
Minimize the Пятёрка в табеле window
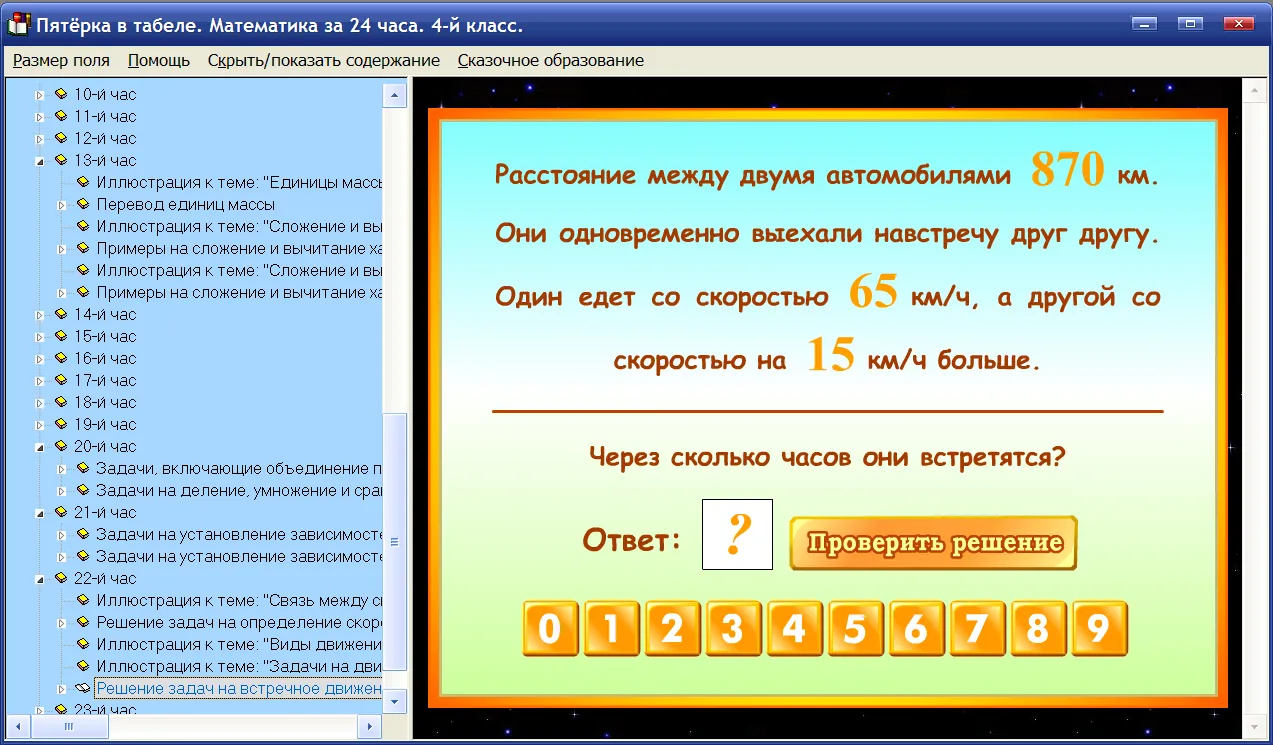tap(1145, 23)
